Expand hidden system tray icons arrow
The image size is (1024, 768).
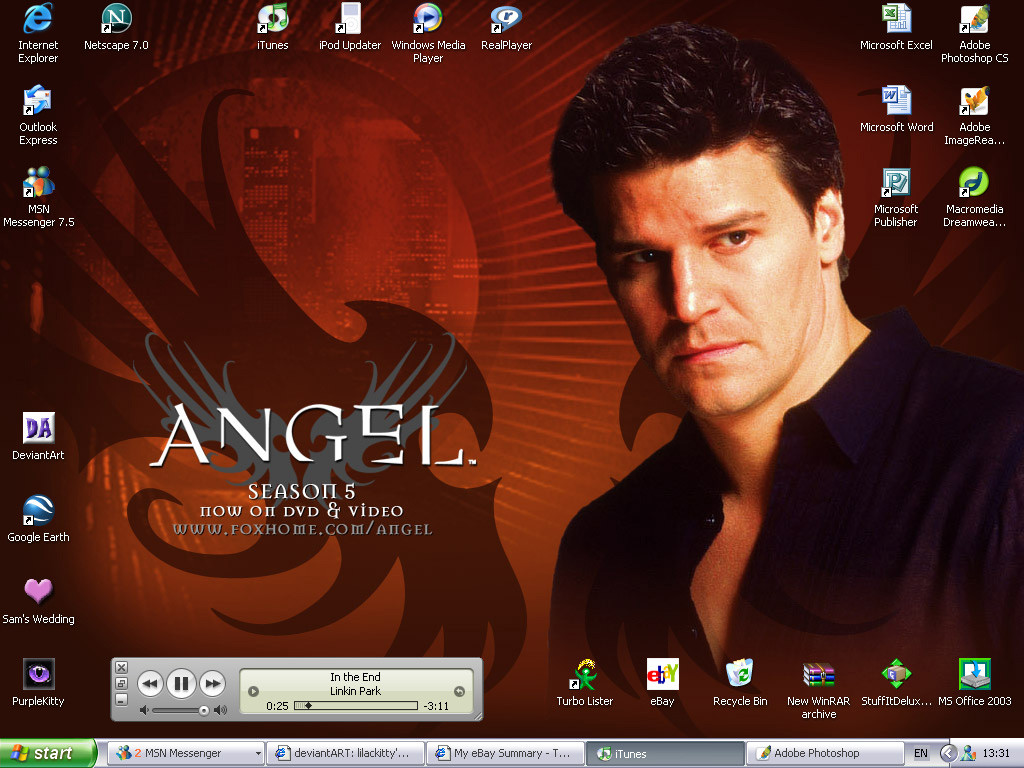(x=948, y=753)
